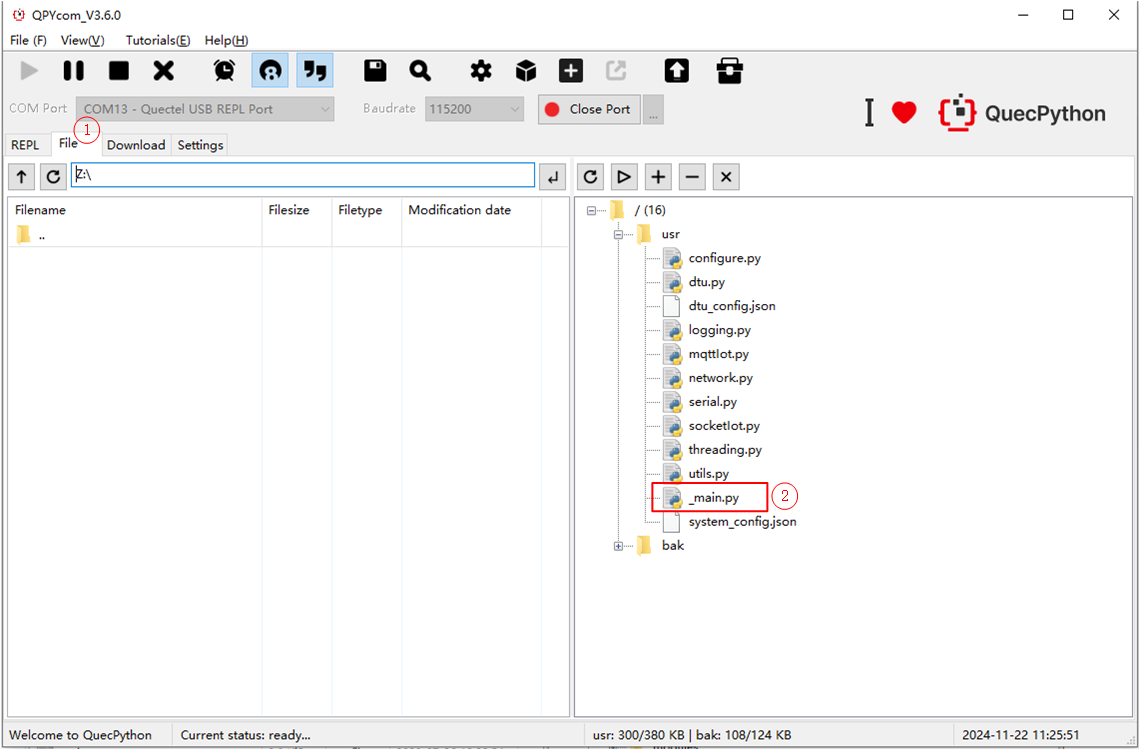Image resolution: width=1140 pixels, height=750 pixels.
Task: Click the 3D cube package icon
Action: click(x=526, y=71)
